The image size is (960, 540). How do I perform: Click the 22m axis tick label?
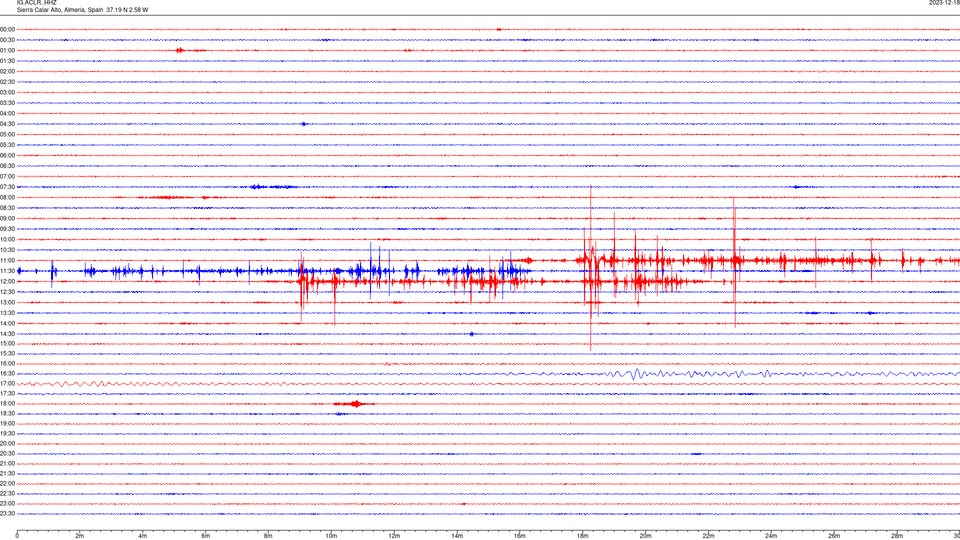point(708,536)
